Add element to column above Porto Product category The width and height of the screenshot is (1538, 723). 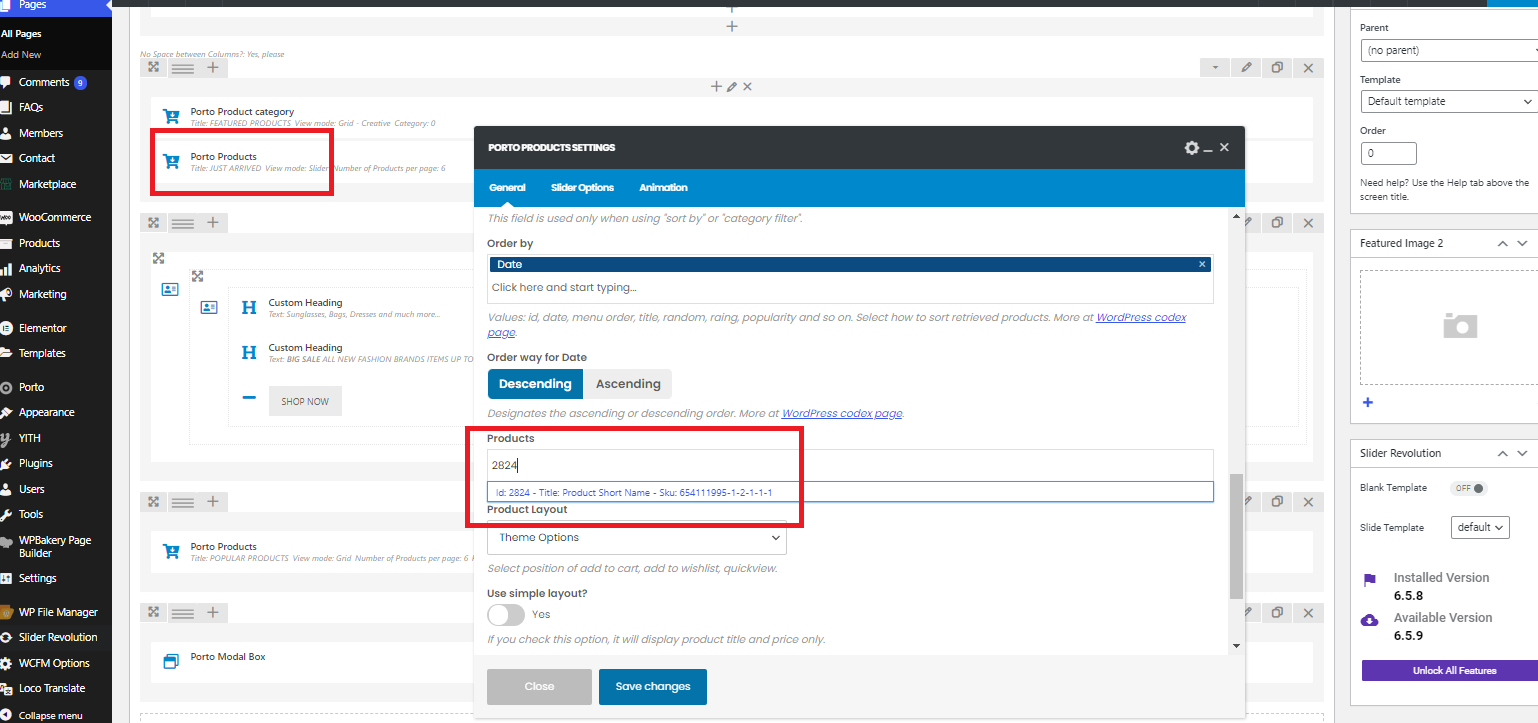(716, 87)
